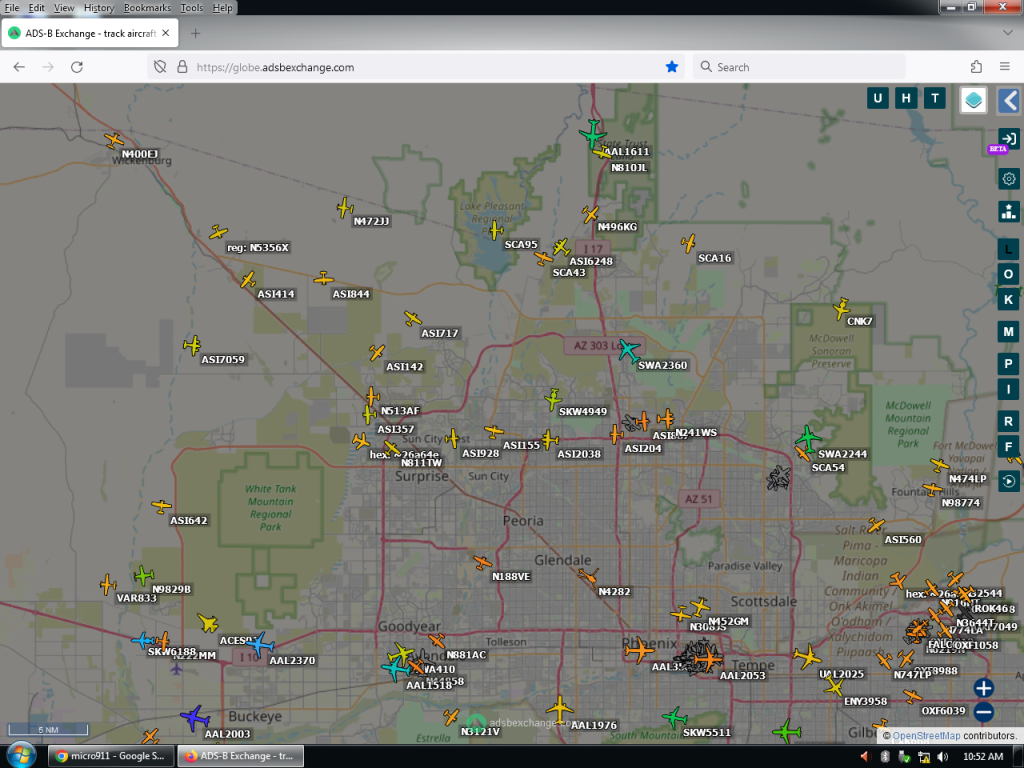This screenshot has width=1024, height=768.
Task: Select aircraft N400EJ near Wickenburg
Action: click(x=114, y=140)
